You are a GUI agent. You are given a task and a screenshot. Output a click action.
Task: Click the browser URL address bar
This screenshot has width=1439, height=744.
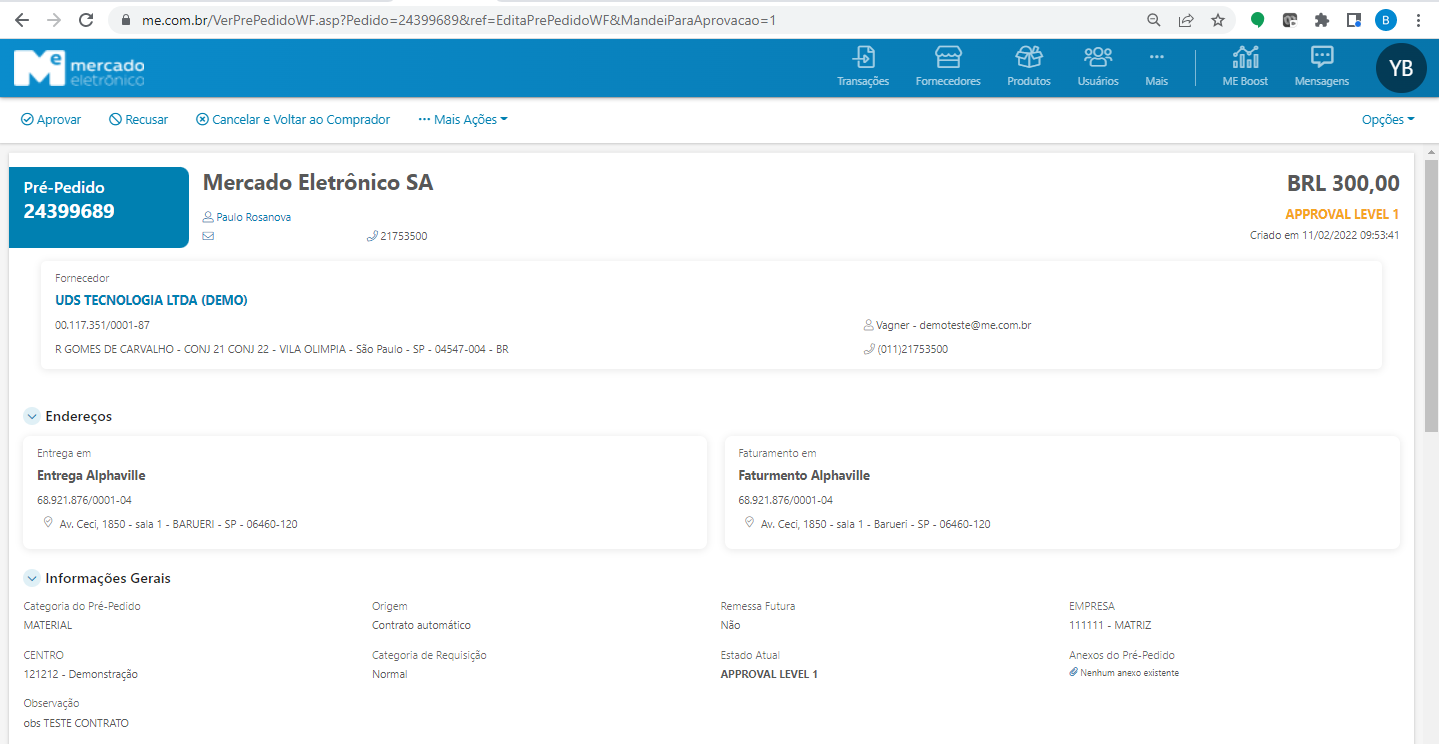tap(640, 20)
